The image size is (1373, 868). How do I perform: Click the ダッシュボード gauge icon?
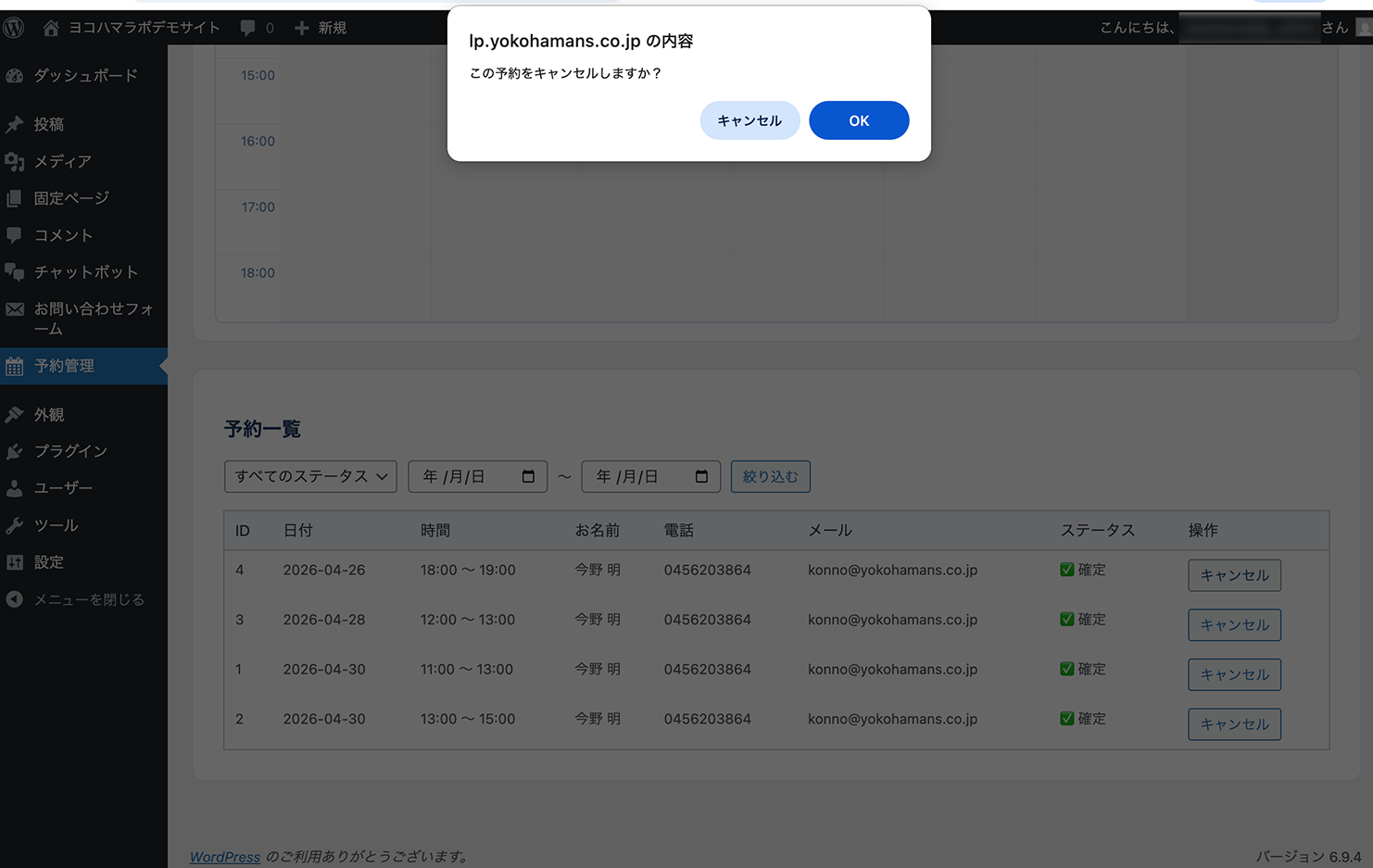pyautogui.click(x=15, y=76)
